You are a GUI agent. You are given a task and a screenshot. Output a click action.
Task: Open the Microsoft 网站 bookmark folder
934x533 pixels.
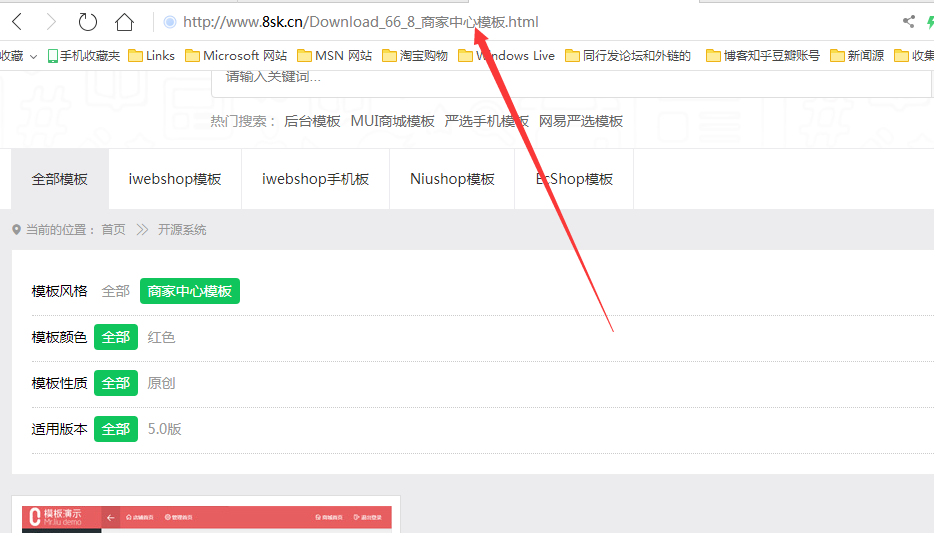[236, 56]
